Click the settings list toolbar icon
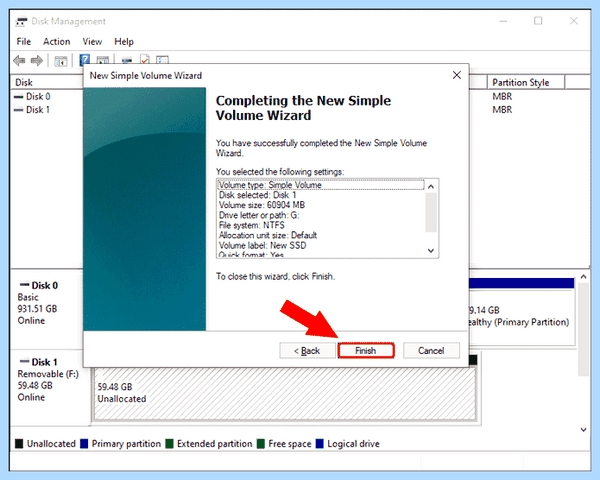 click(162, 60)
